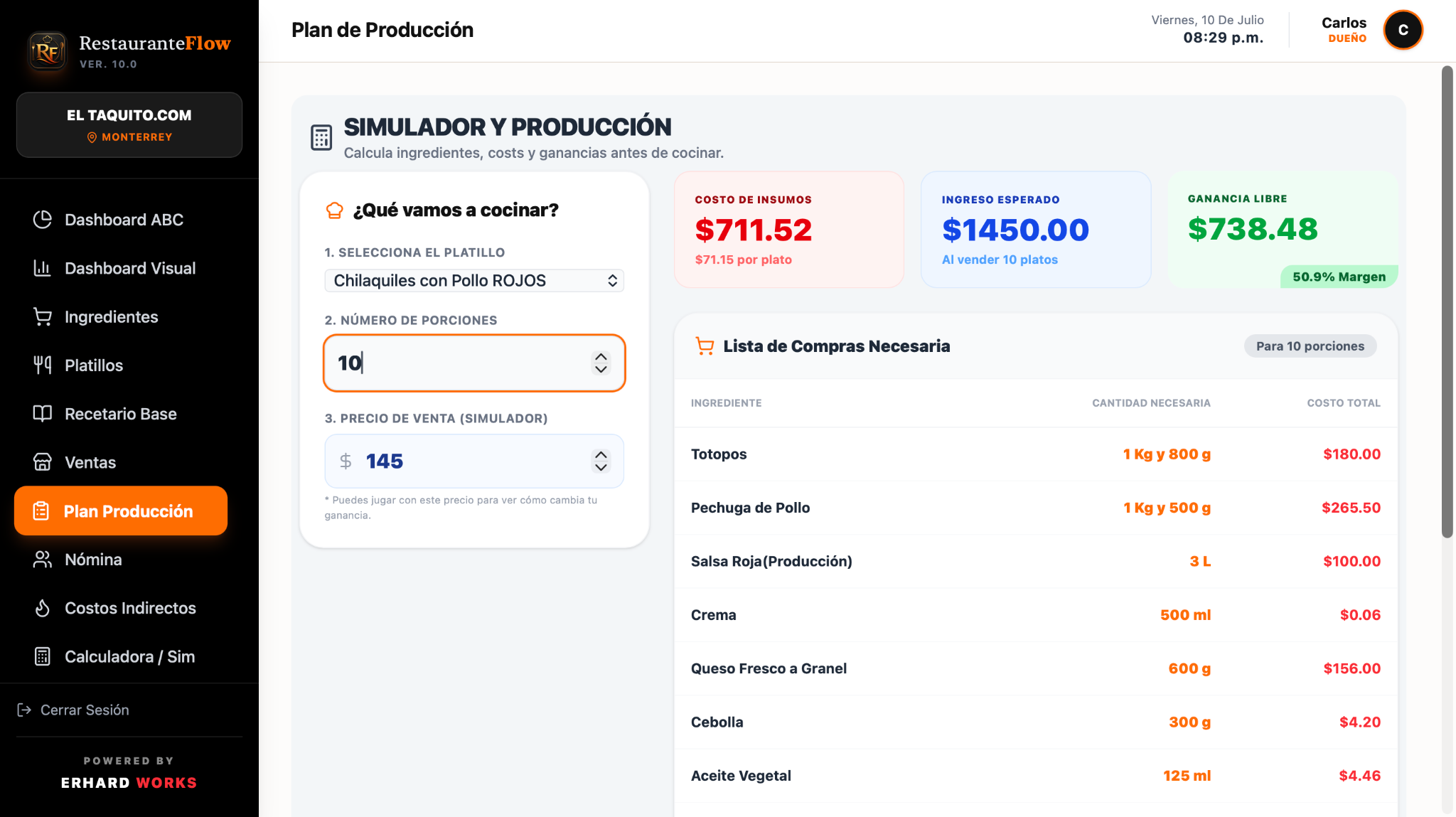Click the RestauranteFlow RF logo icon
Screen dimensions: 1456x817
(x=48, y=51)
